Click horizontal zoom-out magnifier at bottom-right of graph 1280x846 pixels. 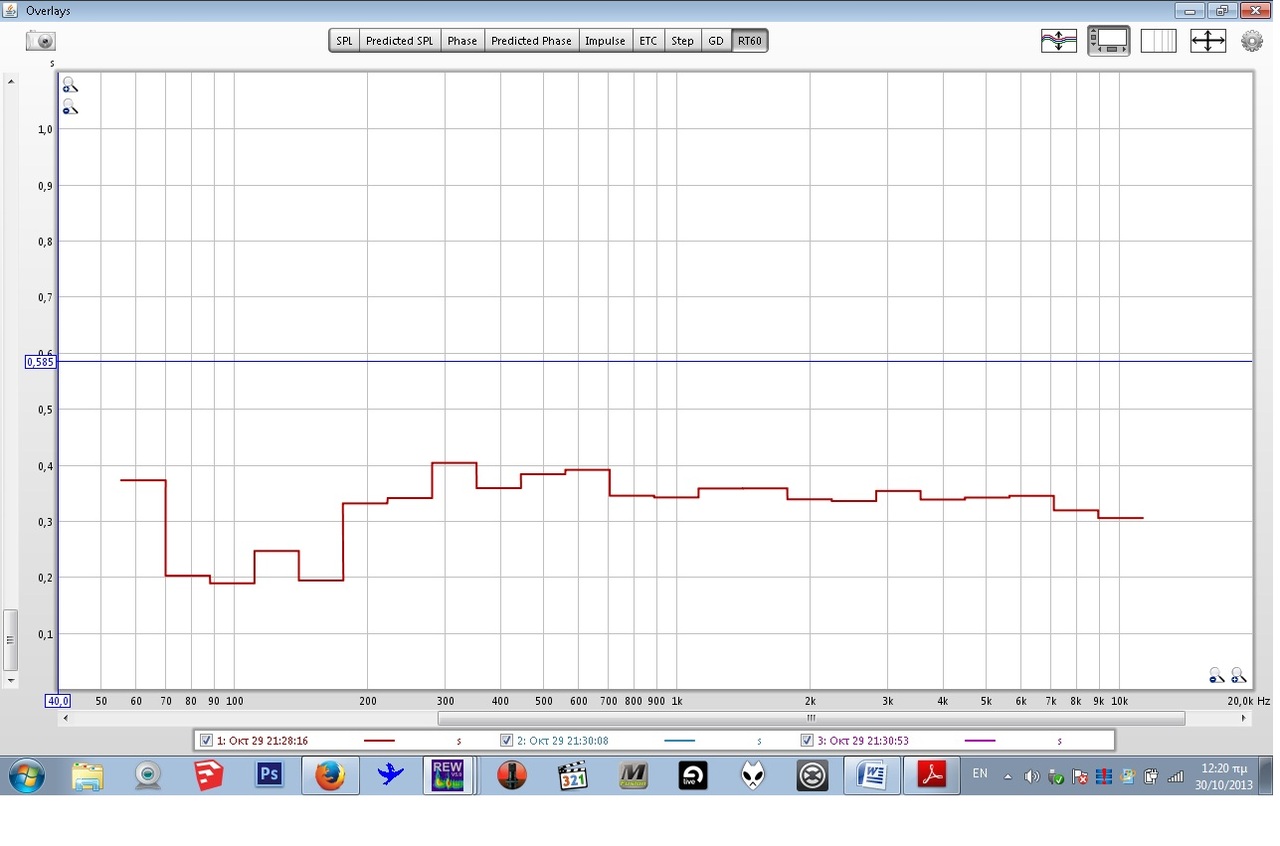(x=1216, y=676)
